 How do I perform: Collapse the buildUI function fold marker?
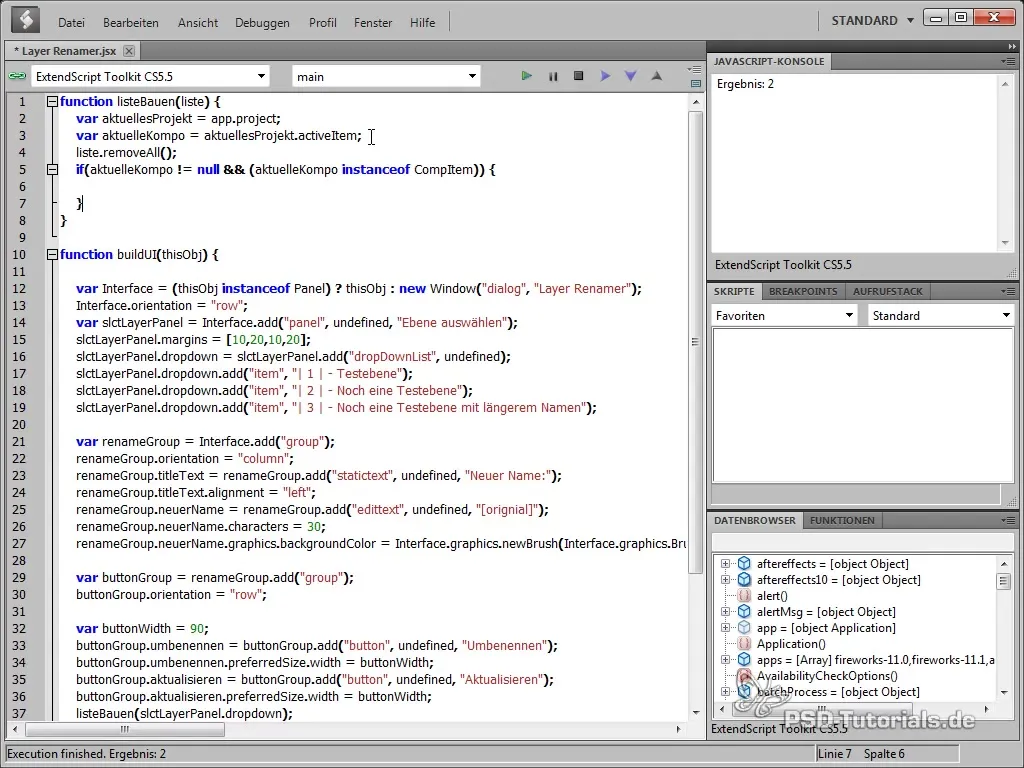52,255
